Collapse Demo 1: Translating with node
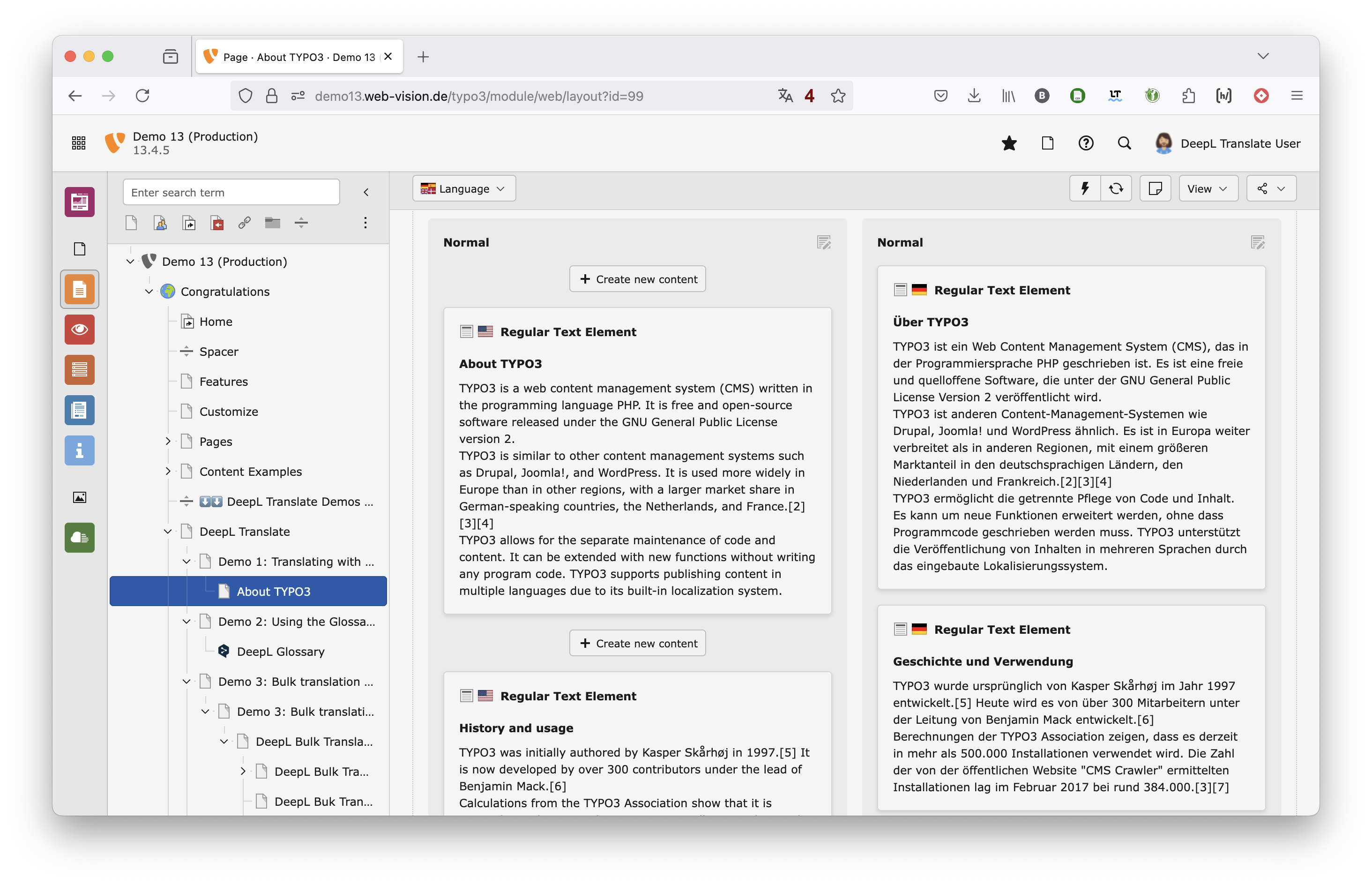Viewport: 1372px width, 885px height. (x=186, y=562)
